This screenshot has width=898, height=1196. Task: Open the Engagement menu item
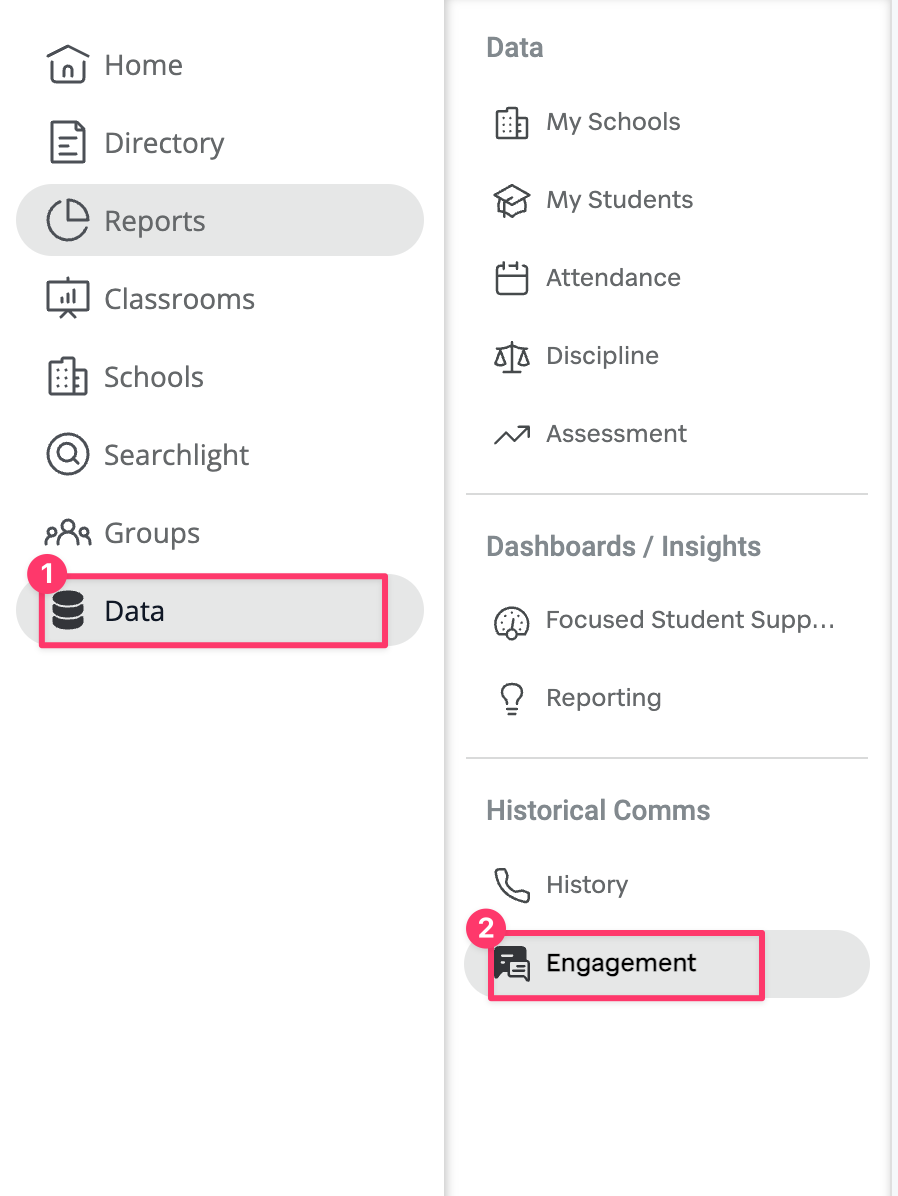667,963
